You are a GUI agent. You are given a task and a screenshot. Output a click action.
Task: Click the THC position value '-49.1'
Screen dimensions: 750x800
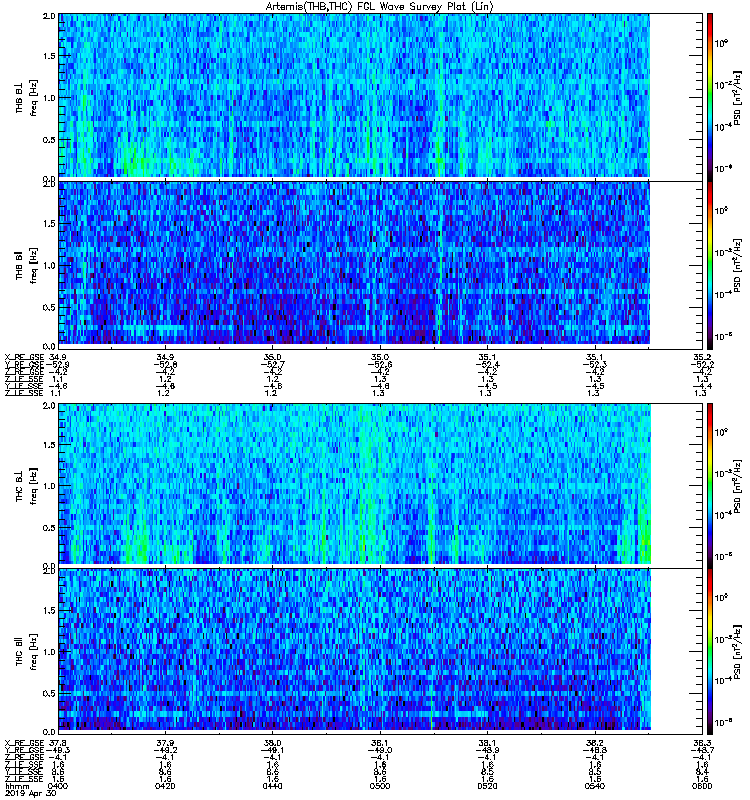(x=272, y=751)
